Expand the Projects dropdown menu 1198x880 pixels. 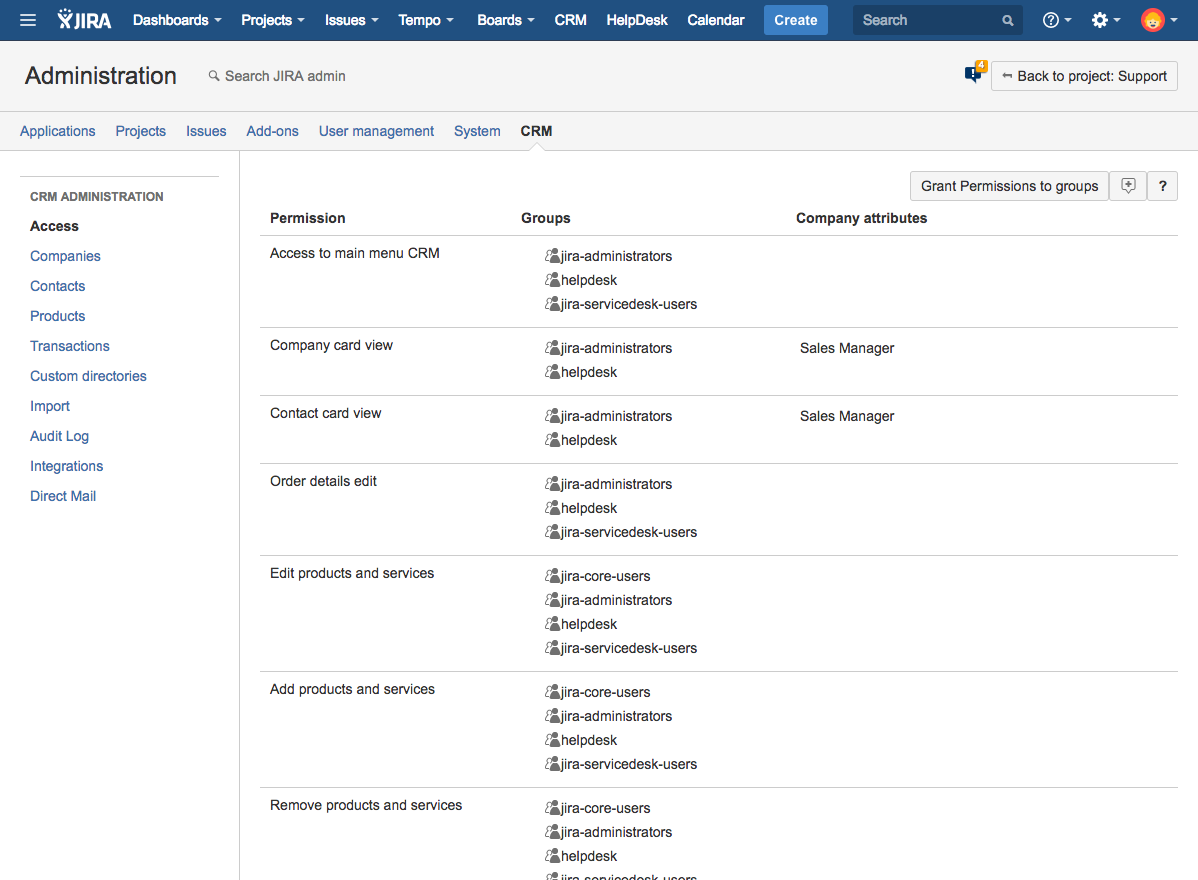pos(273,20)
